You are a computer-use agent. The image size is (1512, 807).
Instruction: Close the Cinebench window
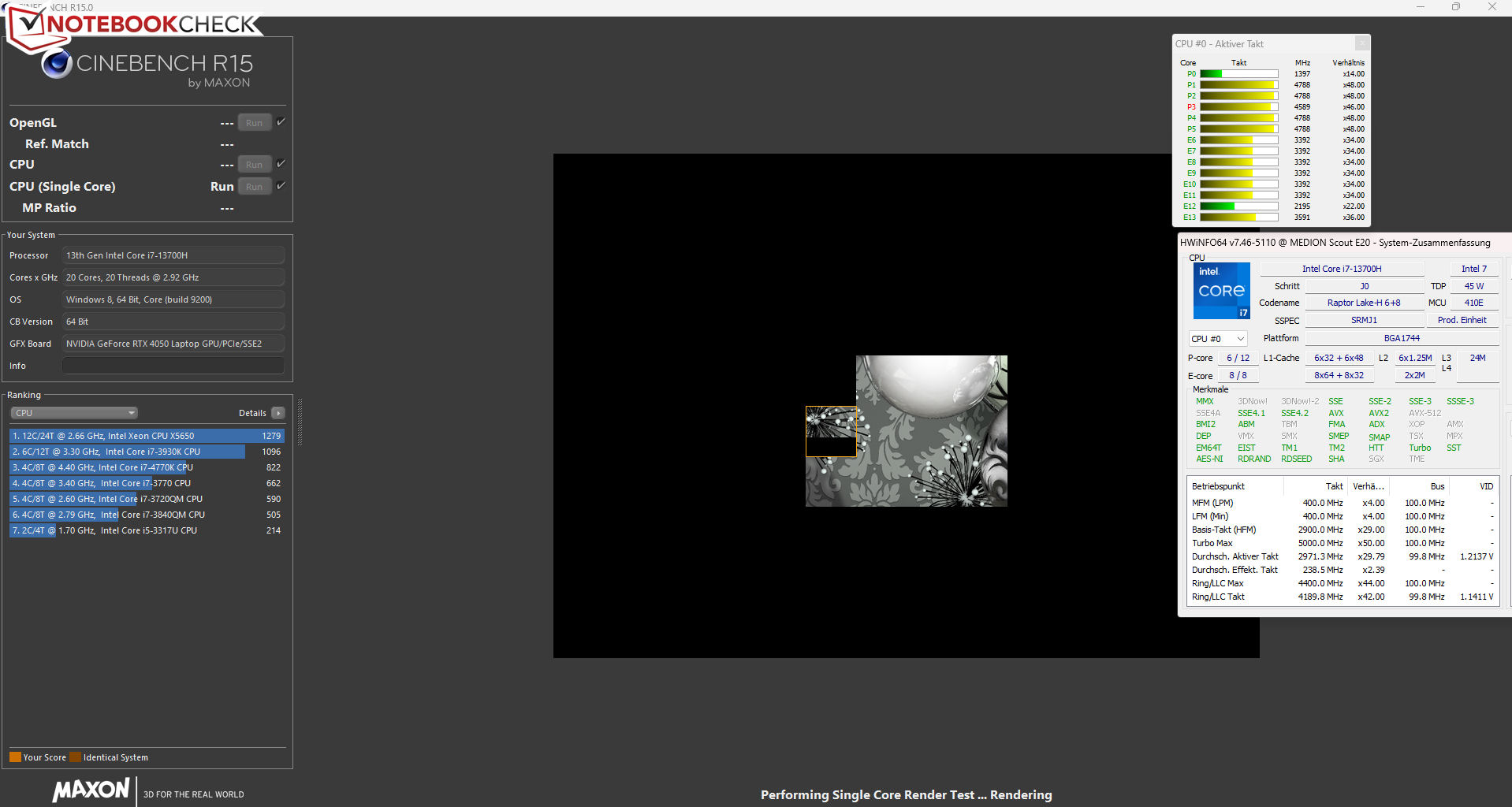coord(1492,7)
